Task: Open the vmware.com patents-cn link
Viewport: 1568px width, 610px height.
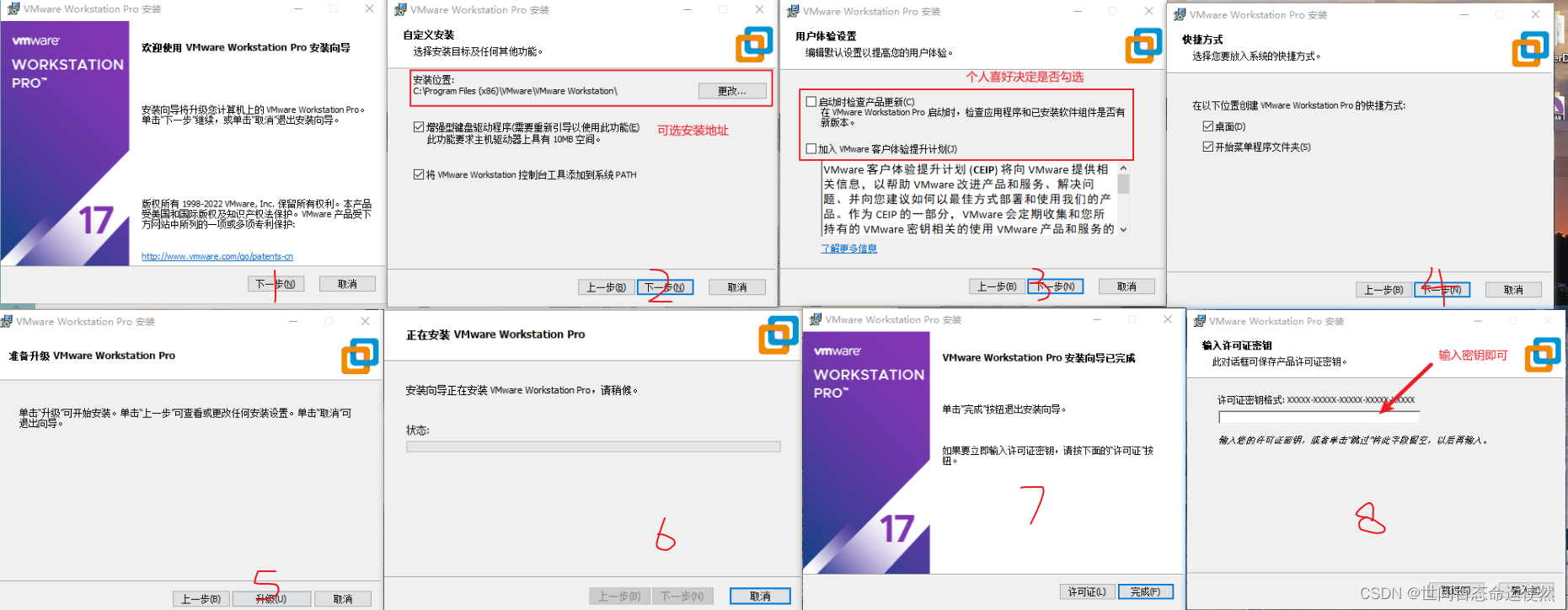Action: pyautogui.click(x=217, y=256)
